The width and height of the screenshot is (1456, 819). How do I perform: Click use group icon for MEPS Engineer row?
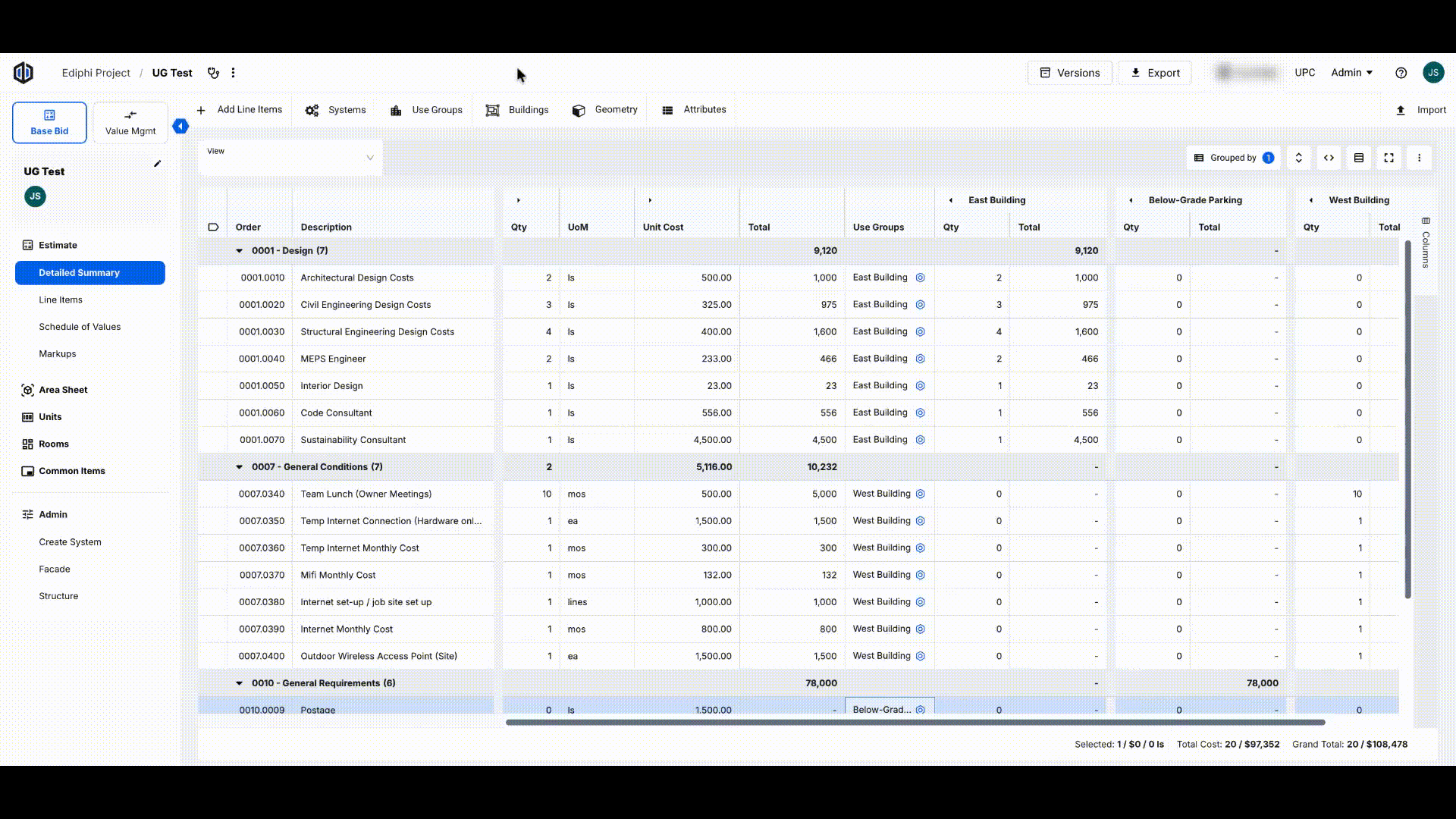920,359
